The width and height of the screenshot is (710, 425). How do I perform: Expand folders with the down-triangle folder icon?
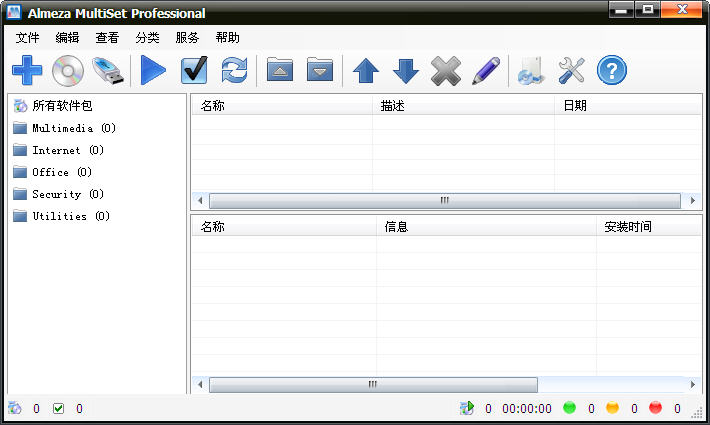pos(319,70)
